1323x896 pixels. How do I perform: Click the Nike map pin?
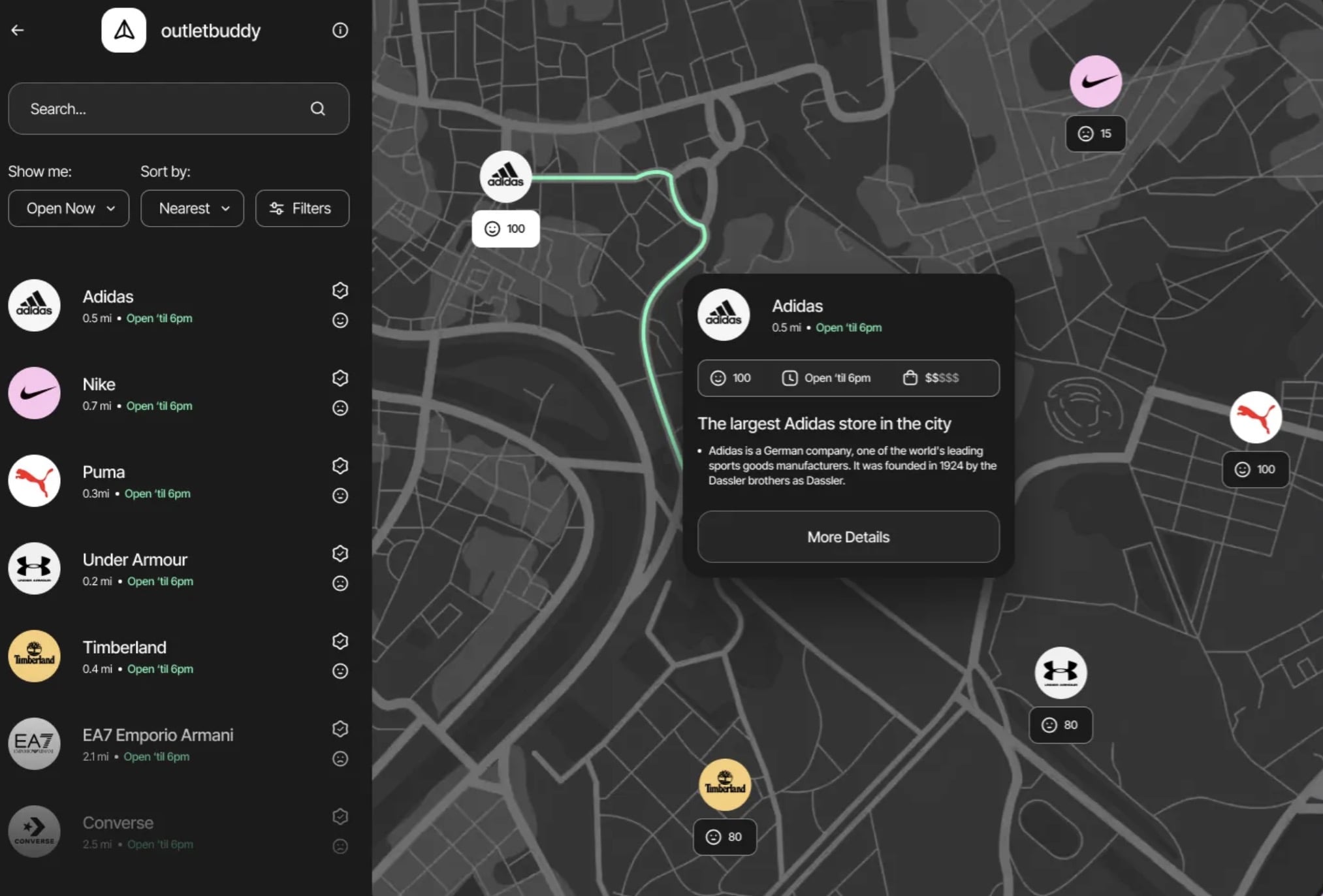coord(1095,82)
